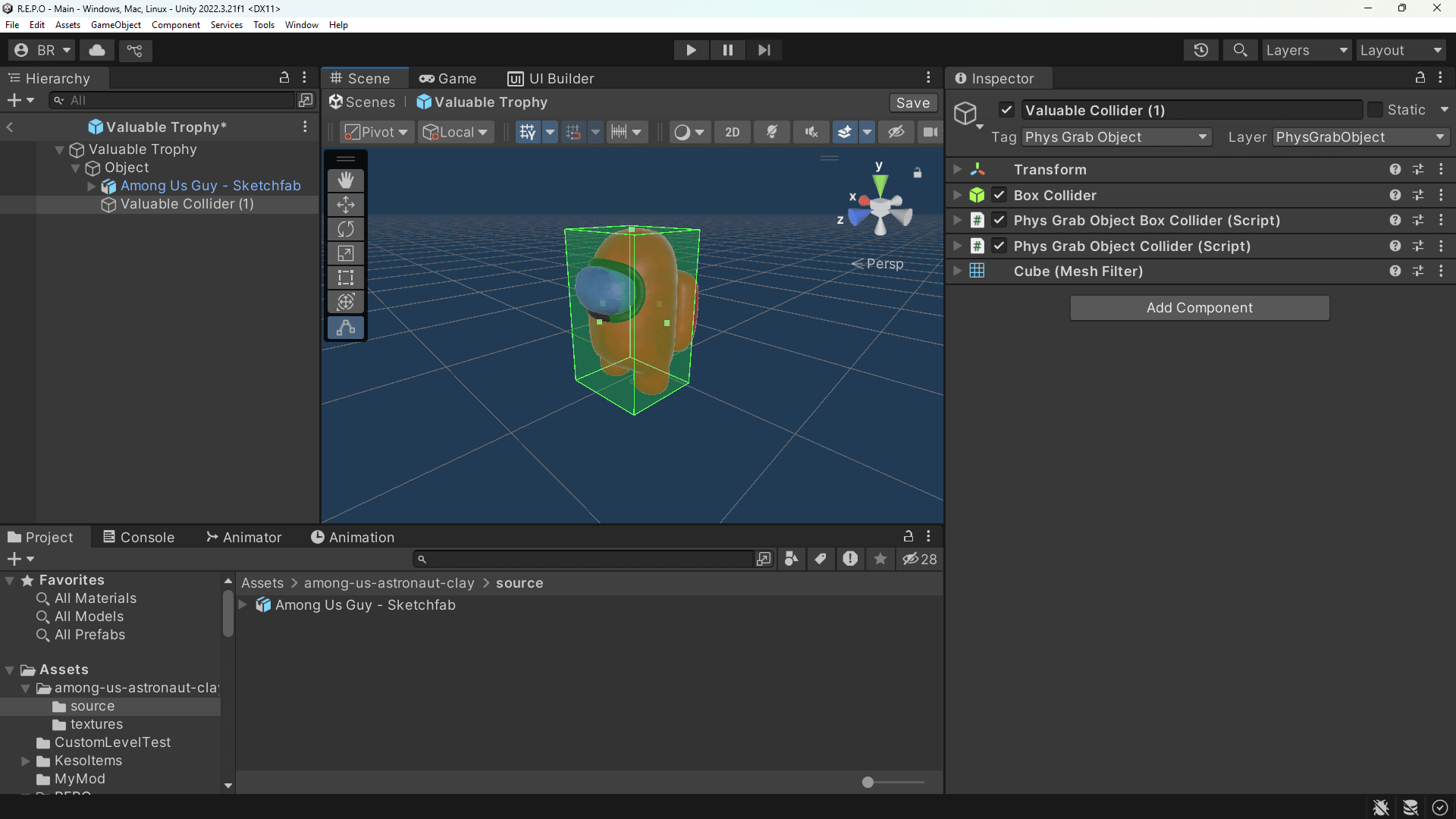
Task: Open the Undo History icon next to search
Action: point(1202,50)
